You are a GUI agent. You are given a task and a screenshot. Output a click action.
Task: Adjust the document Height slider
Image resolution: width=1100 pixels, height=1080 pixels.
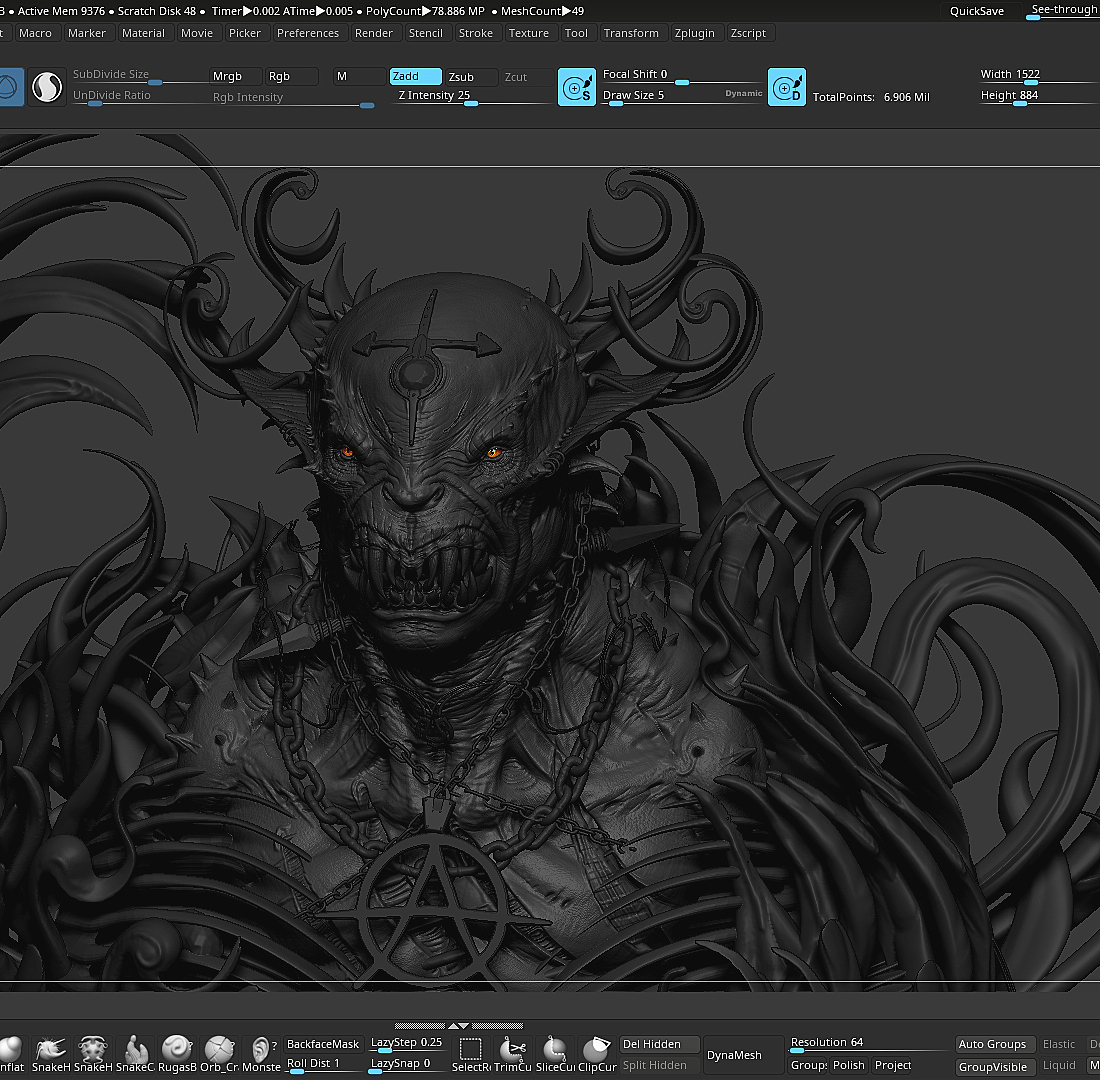pos(1037,97)
